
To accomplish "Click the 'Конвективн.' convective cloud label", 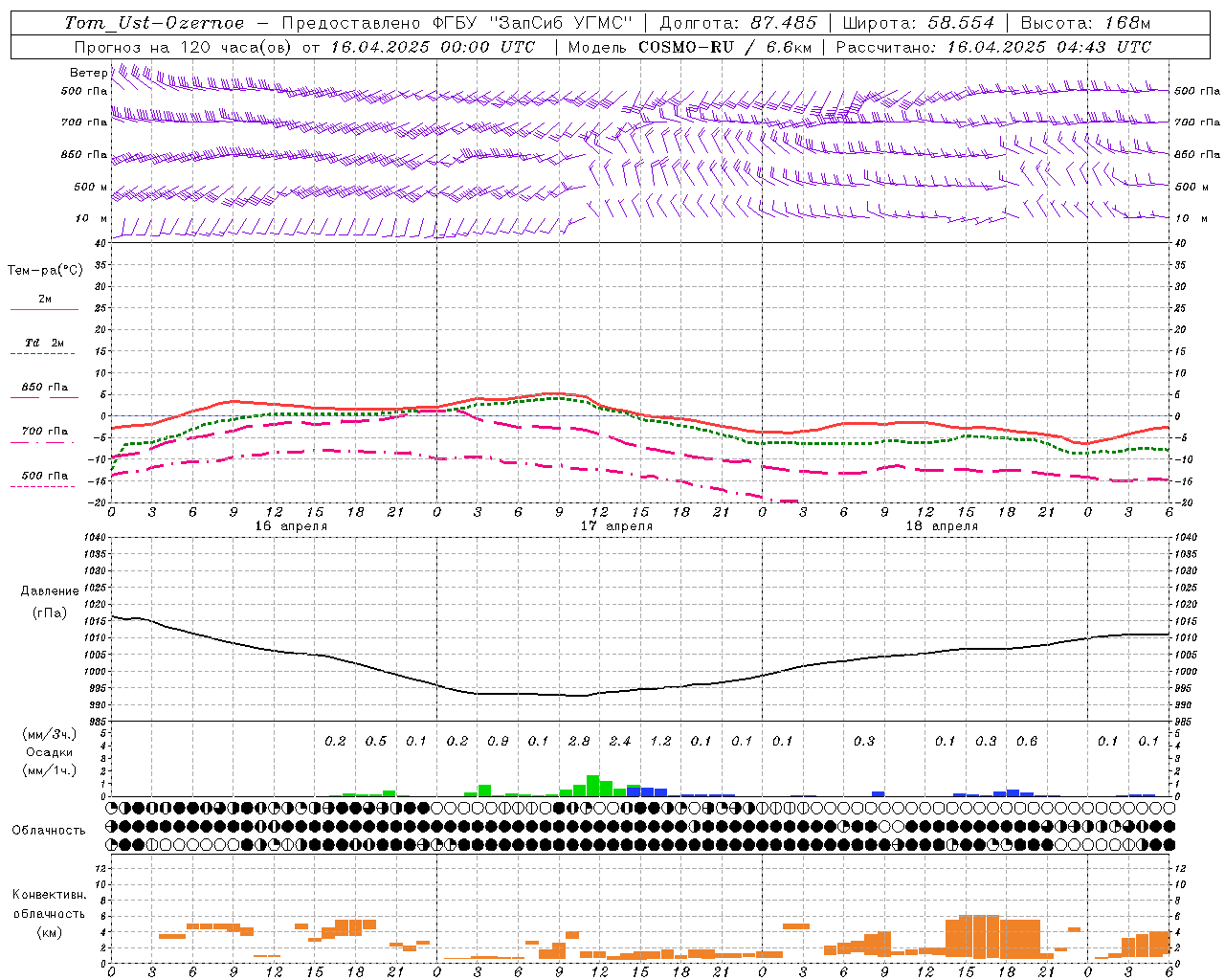I will [x=49, y=895].
